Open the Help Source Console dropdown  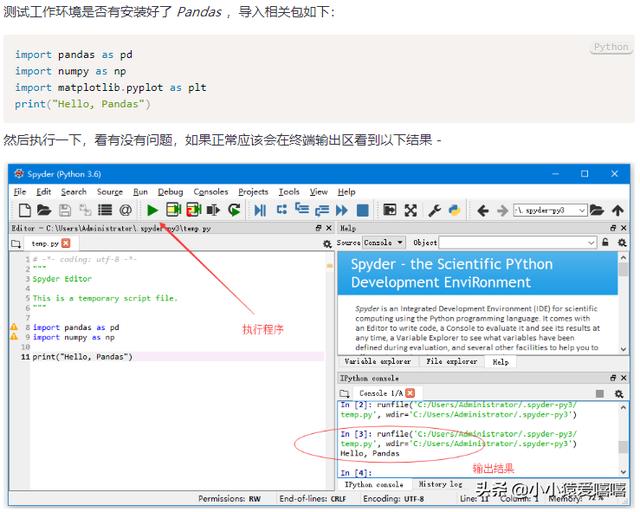click(x=384, y=243)
